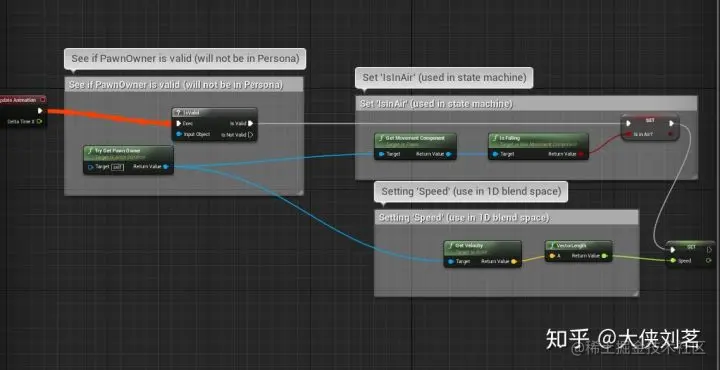Click the Speed input pin on SET node
720x370 pixels.
click(x=673, y=261)
